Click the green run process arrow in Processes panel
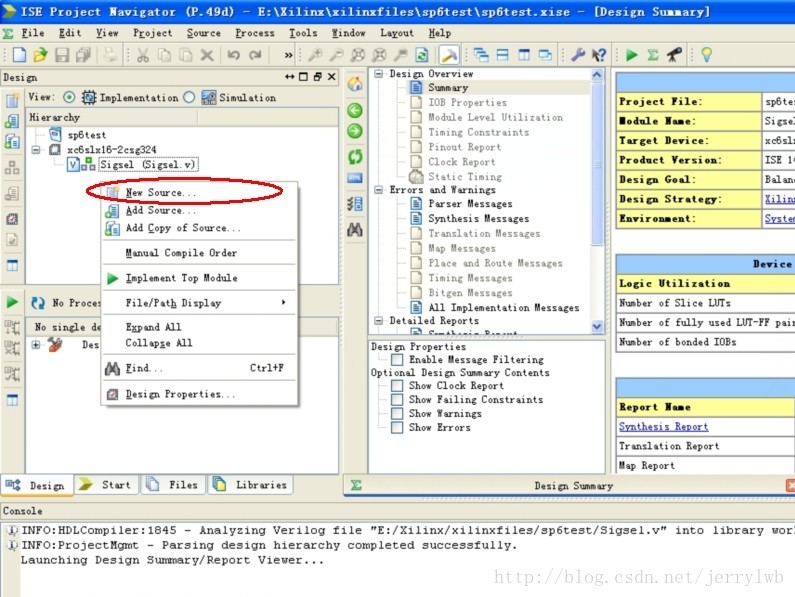The width and height of the screenshot is (795, 597). click(x=12, y=303)
